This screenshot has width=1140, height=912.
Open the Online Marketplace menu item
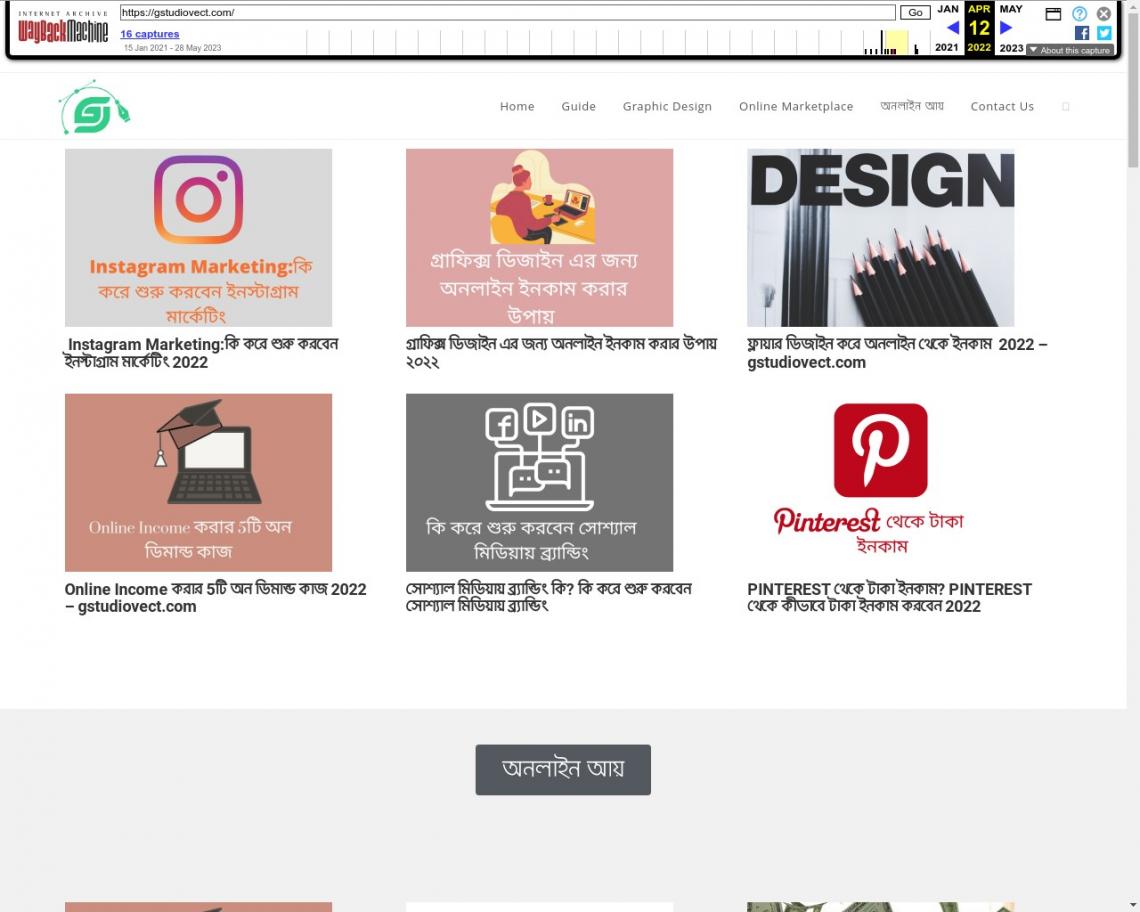(x=796, y=106)
